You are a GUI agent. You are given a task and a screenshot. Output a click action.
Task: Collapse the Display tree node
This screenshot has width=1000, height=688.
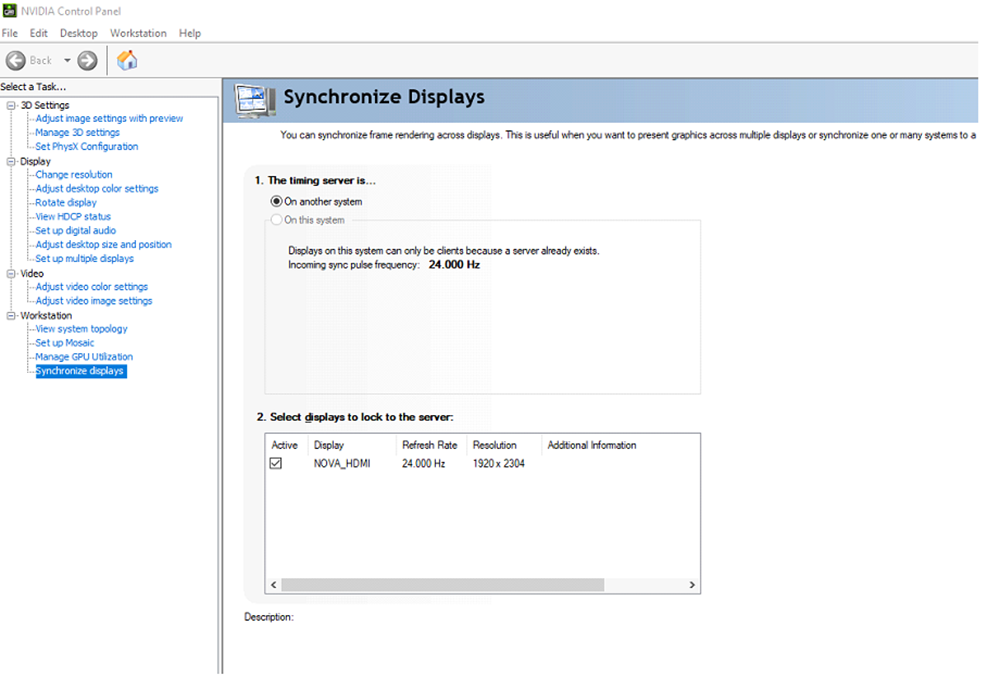point(11,161)
